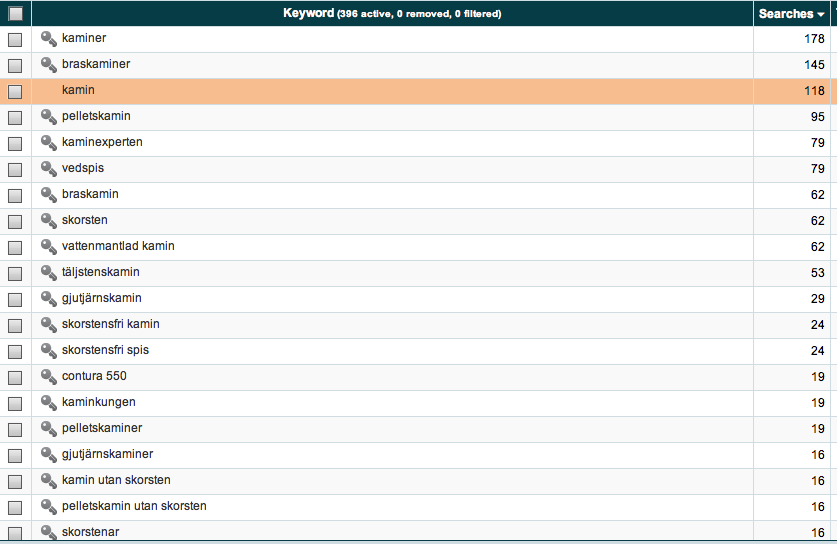Click the key icon next to kaminexperten

click(x=48, y=143)
